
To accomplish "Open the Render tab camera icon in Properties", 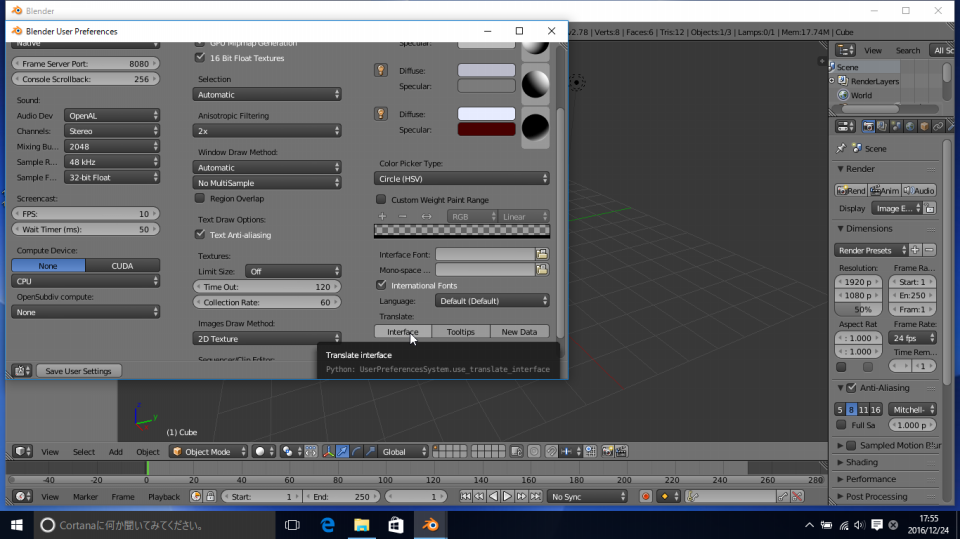I will [x=868, y=126].
